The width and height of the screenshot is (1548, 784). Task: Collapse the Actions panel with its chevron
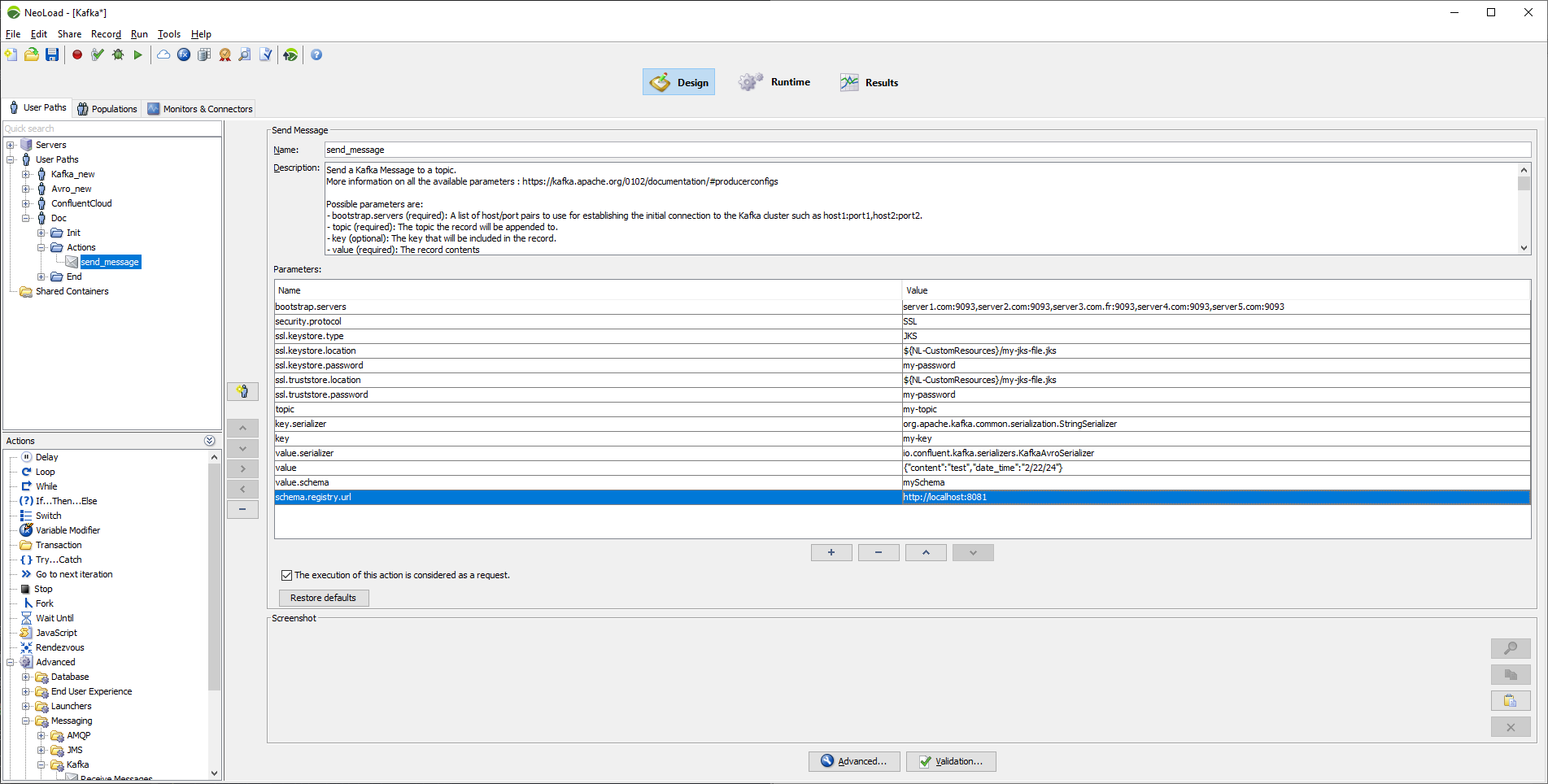click(209, 440)
